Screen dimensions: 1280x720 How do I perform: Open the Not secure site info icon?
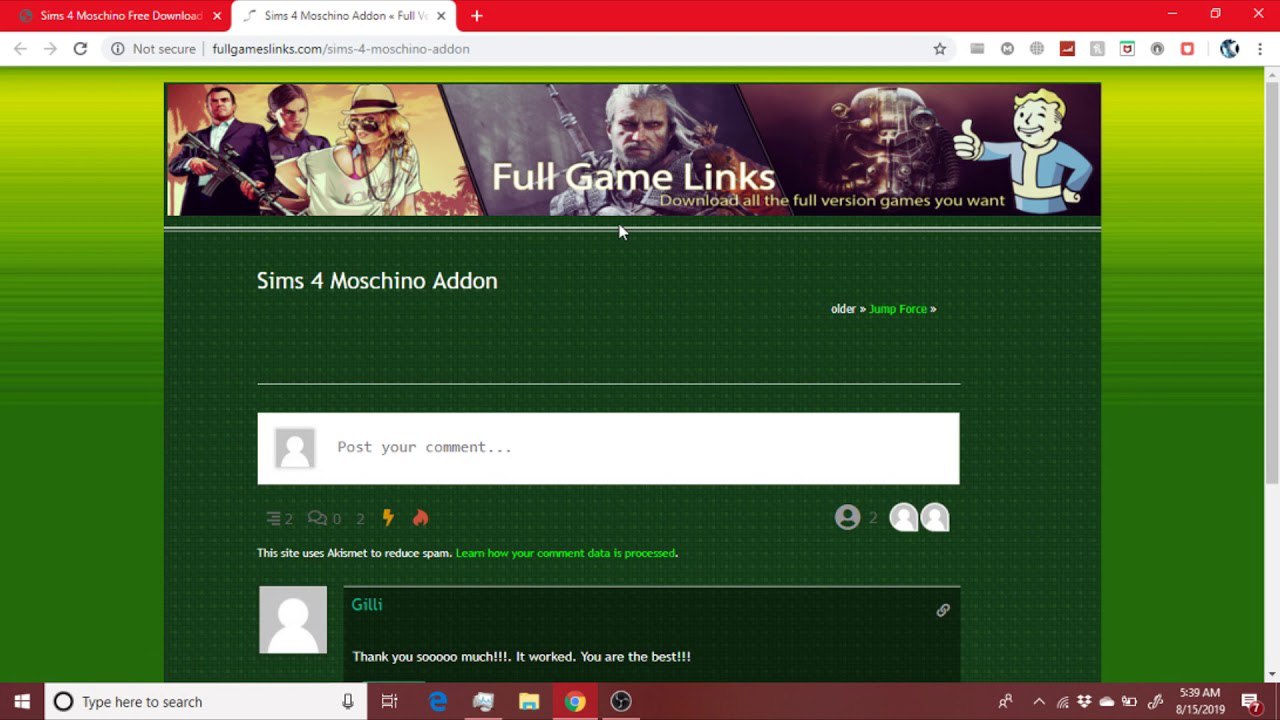coord(118,48)
